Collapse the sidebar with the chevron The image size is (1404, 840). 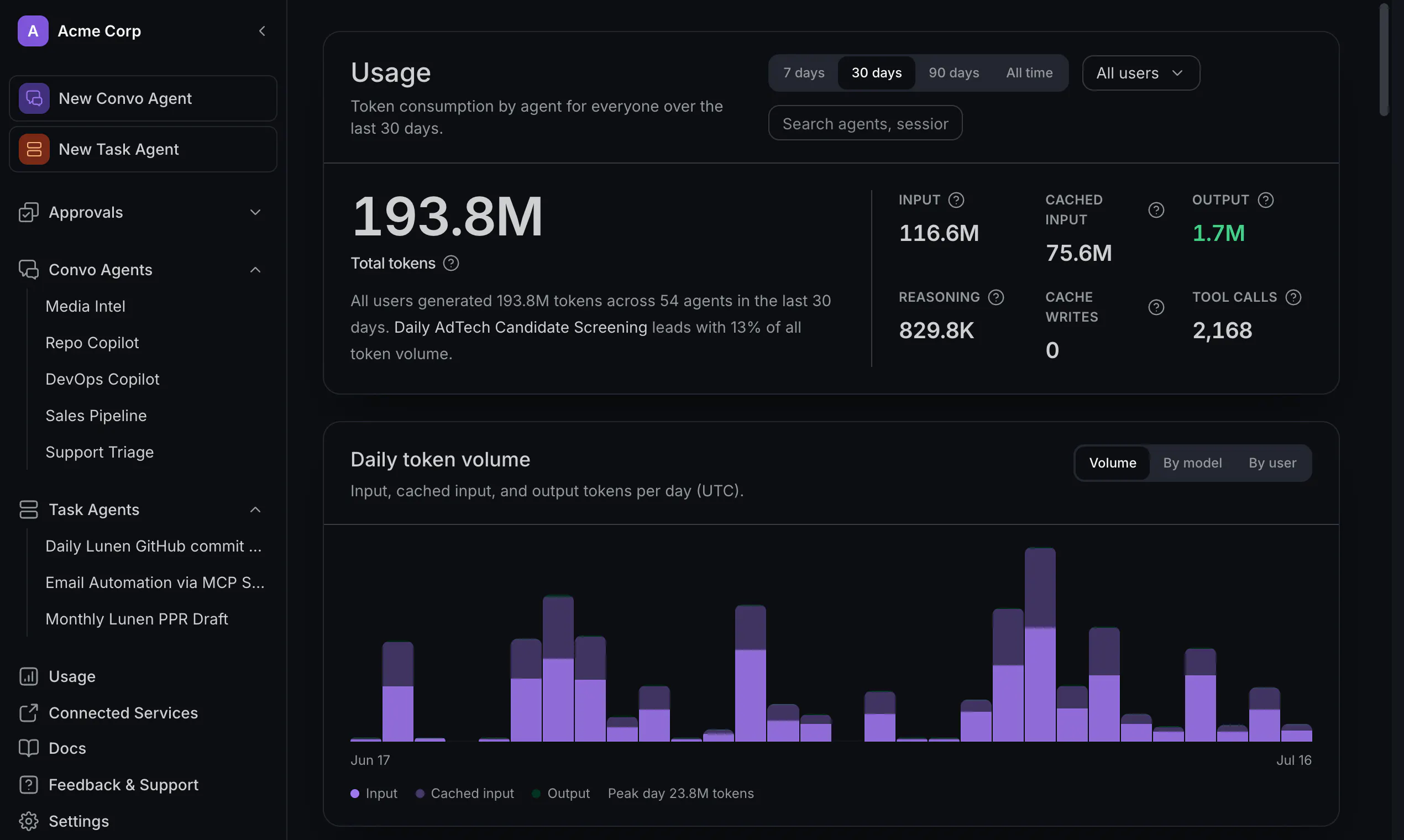(x=261, y=31)
